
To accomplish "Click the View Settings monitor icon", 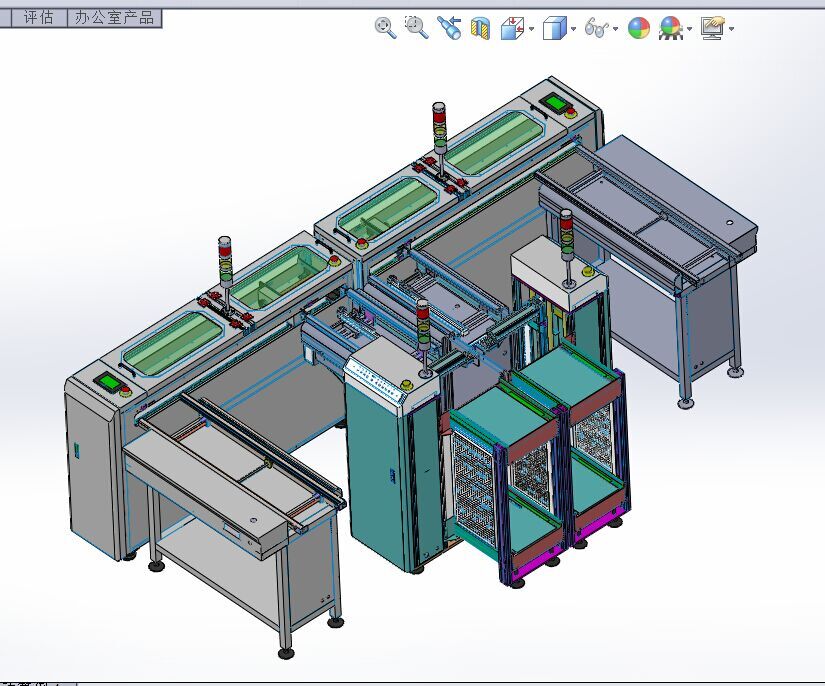I will 713,28.
